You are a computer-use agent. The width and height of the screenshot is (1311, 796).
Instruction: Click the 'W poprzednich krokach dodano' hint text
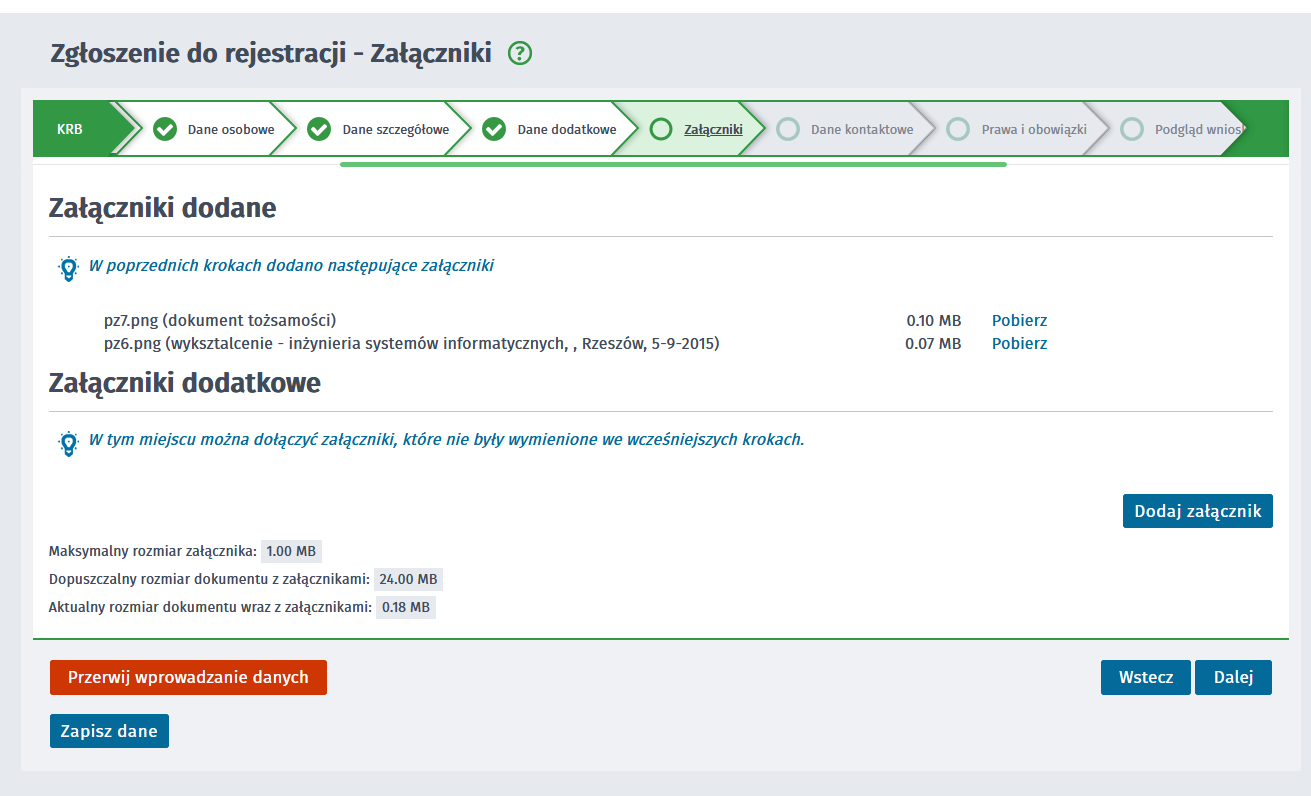291,266
